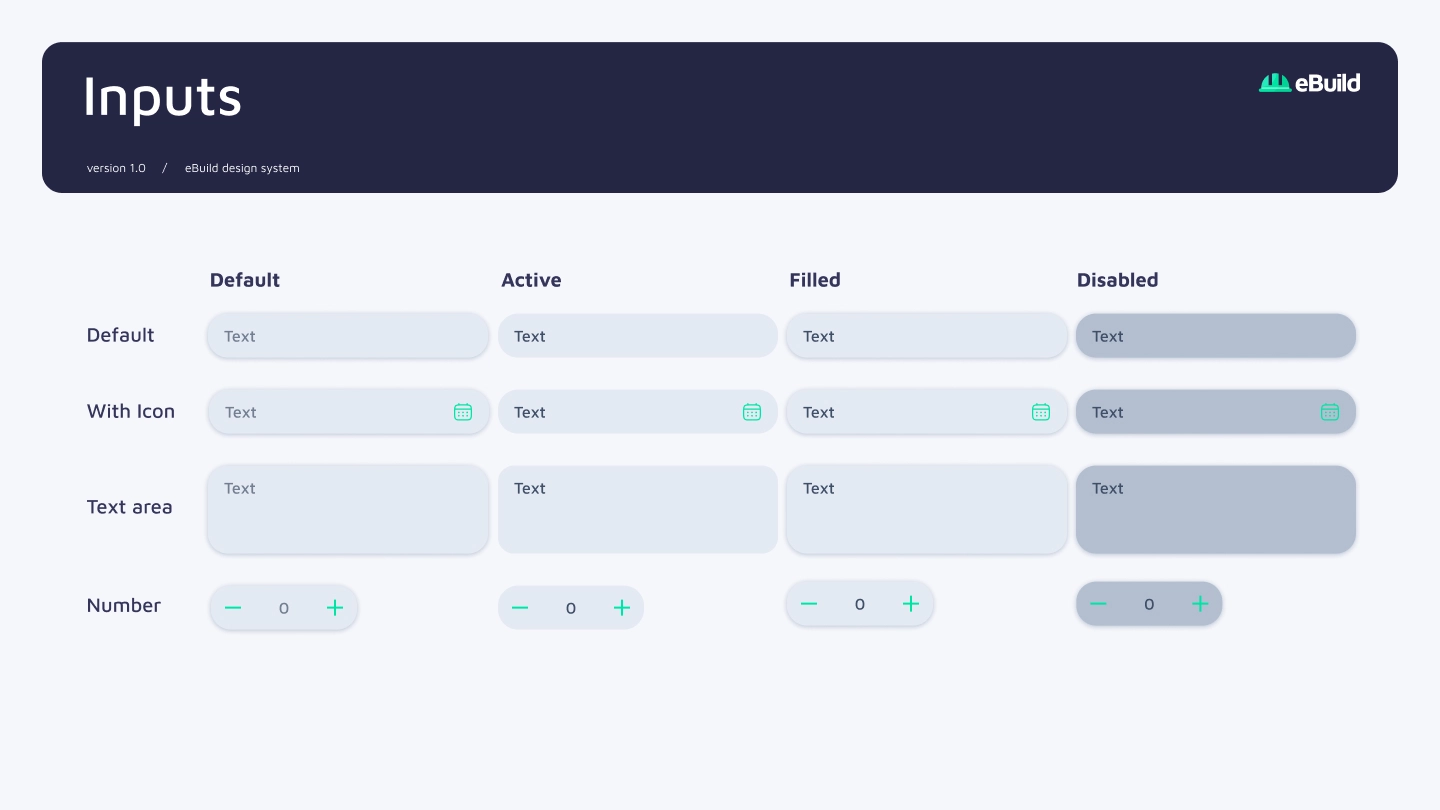
Task: Click the version 1.0 breadcrumb text
Action: [x=116, y=168]
